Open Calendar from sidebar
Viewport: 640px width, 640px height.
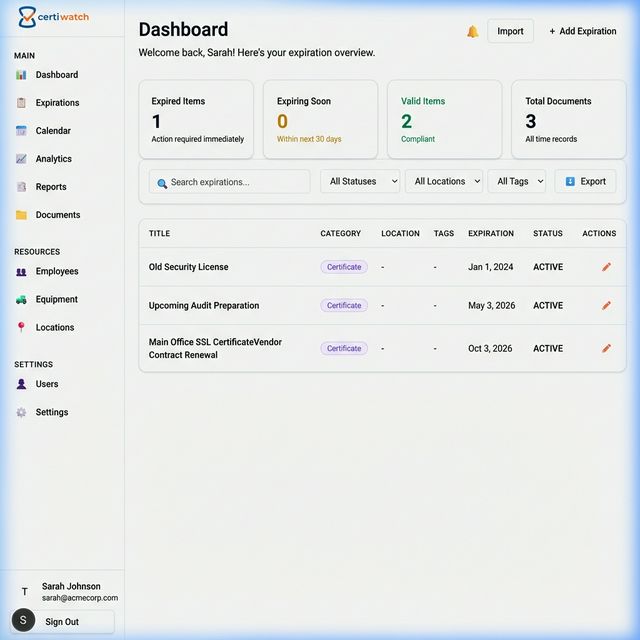(53, 131)
